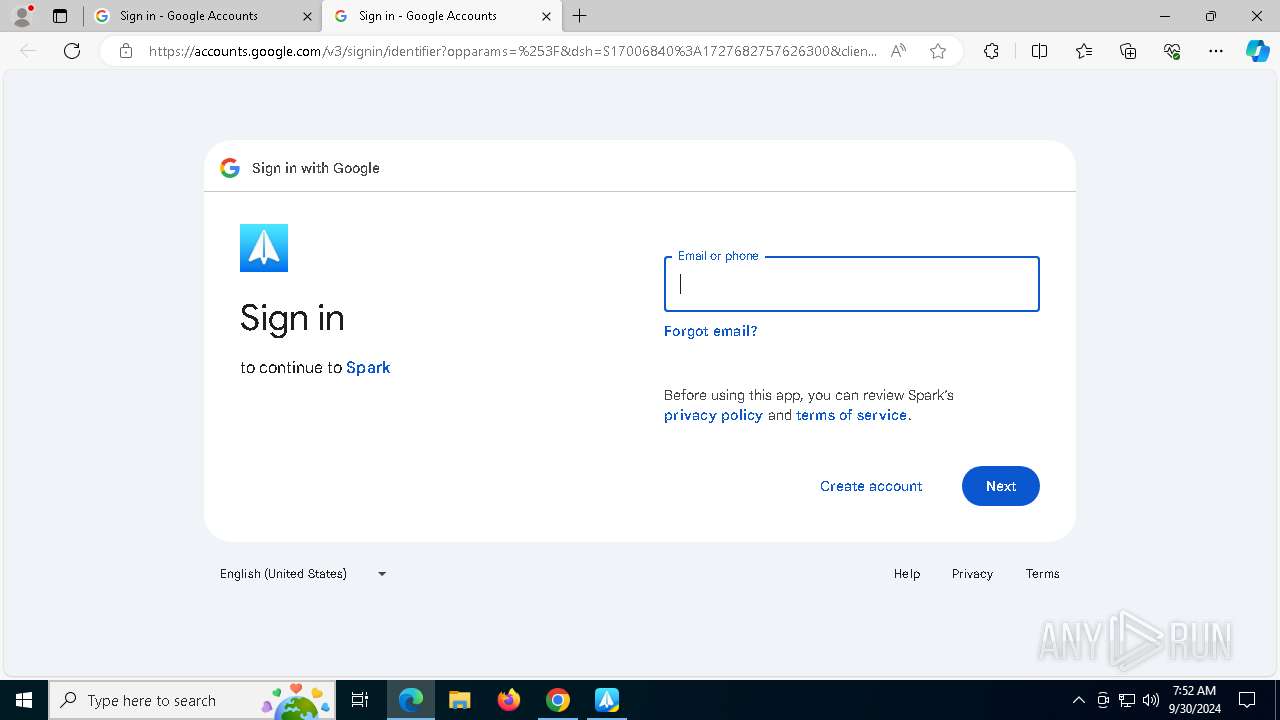Viewport: 1280px width, 720px height.
Task: Open the Privacy footer link
Action: click(x=972, y=574)
